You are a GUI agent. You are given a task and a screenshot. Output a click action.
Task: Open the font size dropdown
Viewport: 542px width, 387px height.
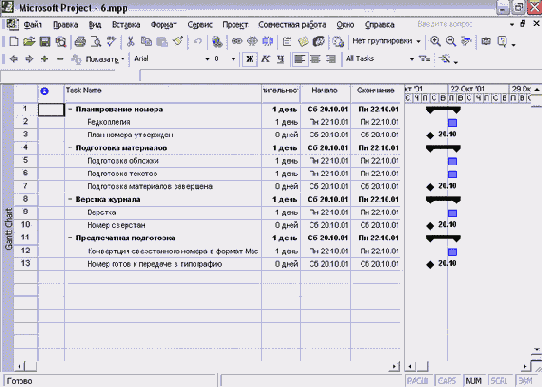(x=233, y=59)
